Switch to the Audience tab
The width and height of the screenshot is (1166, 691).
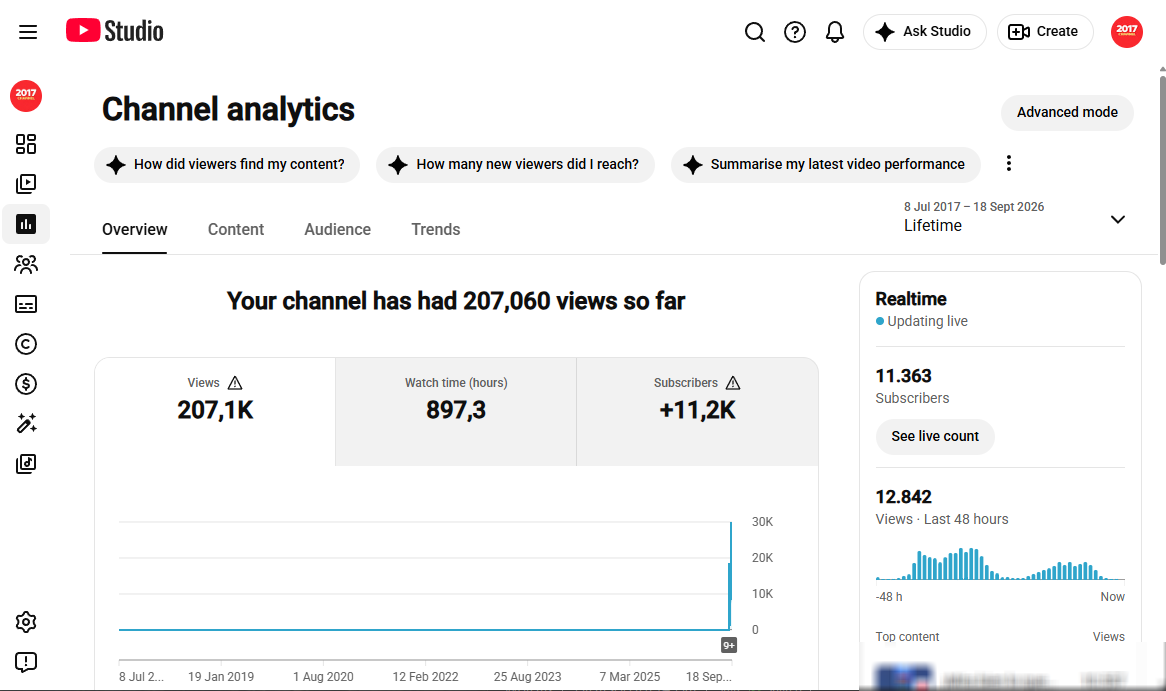[x=338, y=229]
